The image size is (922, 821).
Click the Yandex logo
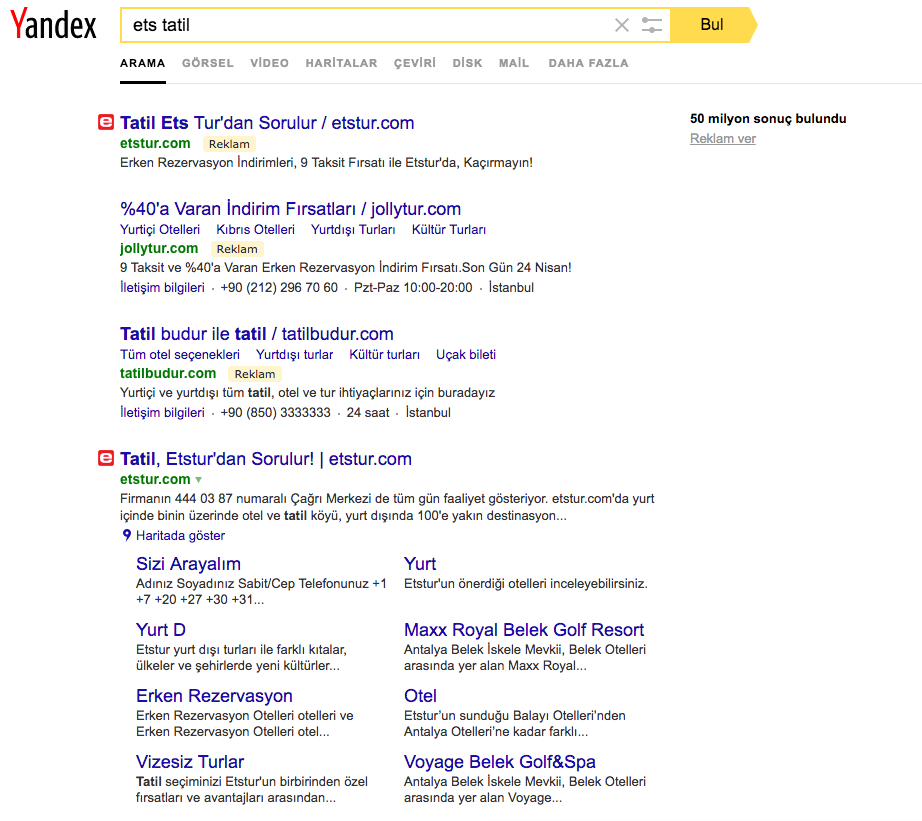click(x=53, y=24)
